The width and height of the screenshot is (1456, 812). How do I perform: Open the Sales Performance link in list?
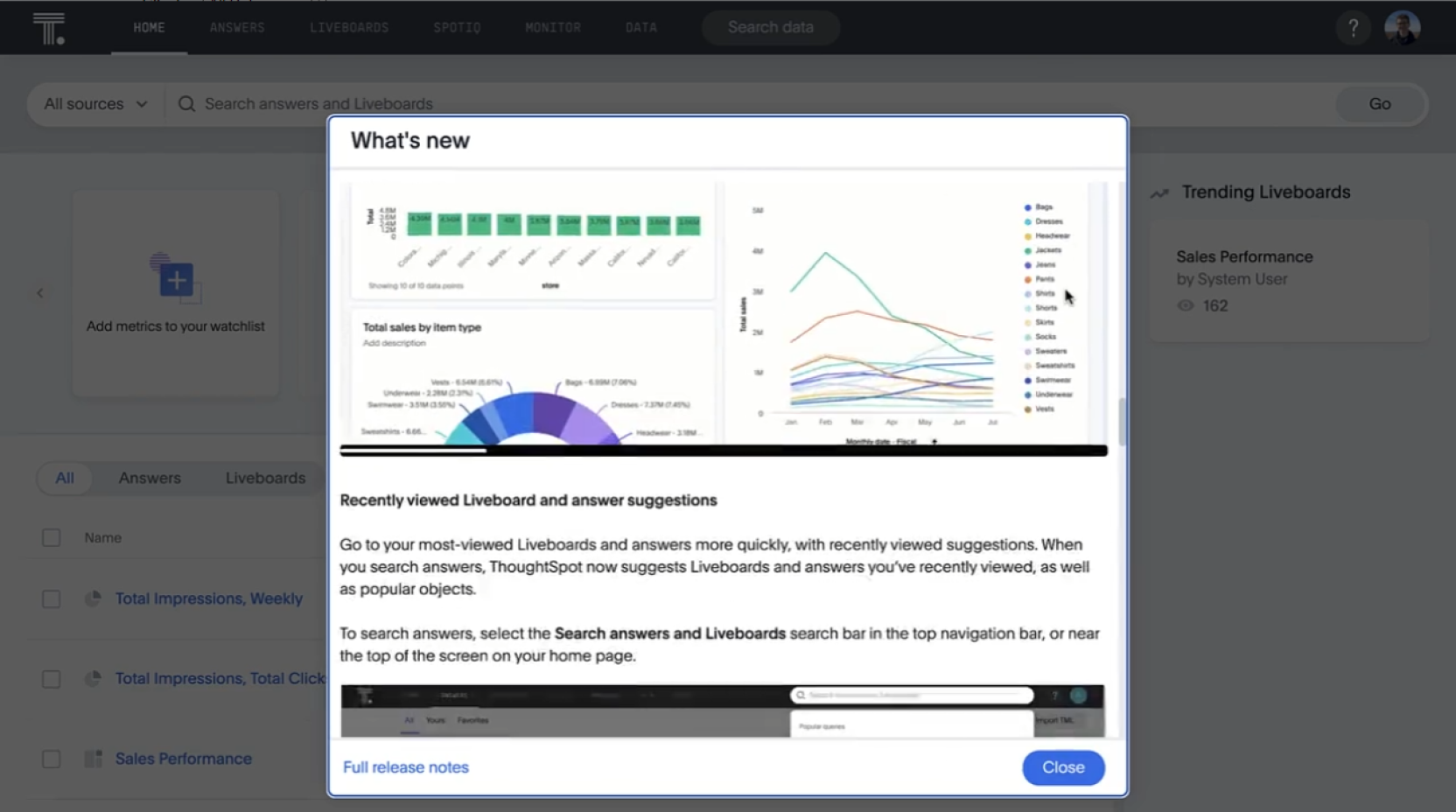pyautogui.click(x=184, y=759)
